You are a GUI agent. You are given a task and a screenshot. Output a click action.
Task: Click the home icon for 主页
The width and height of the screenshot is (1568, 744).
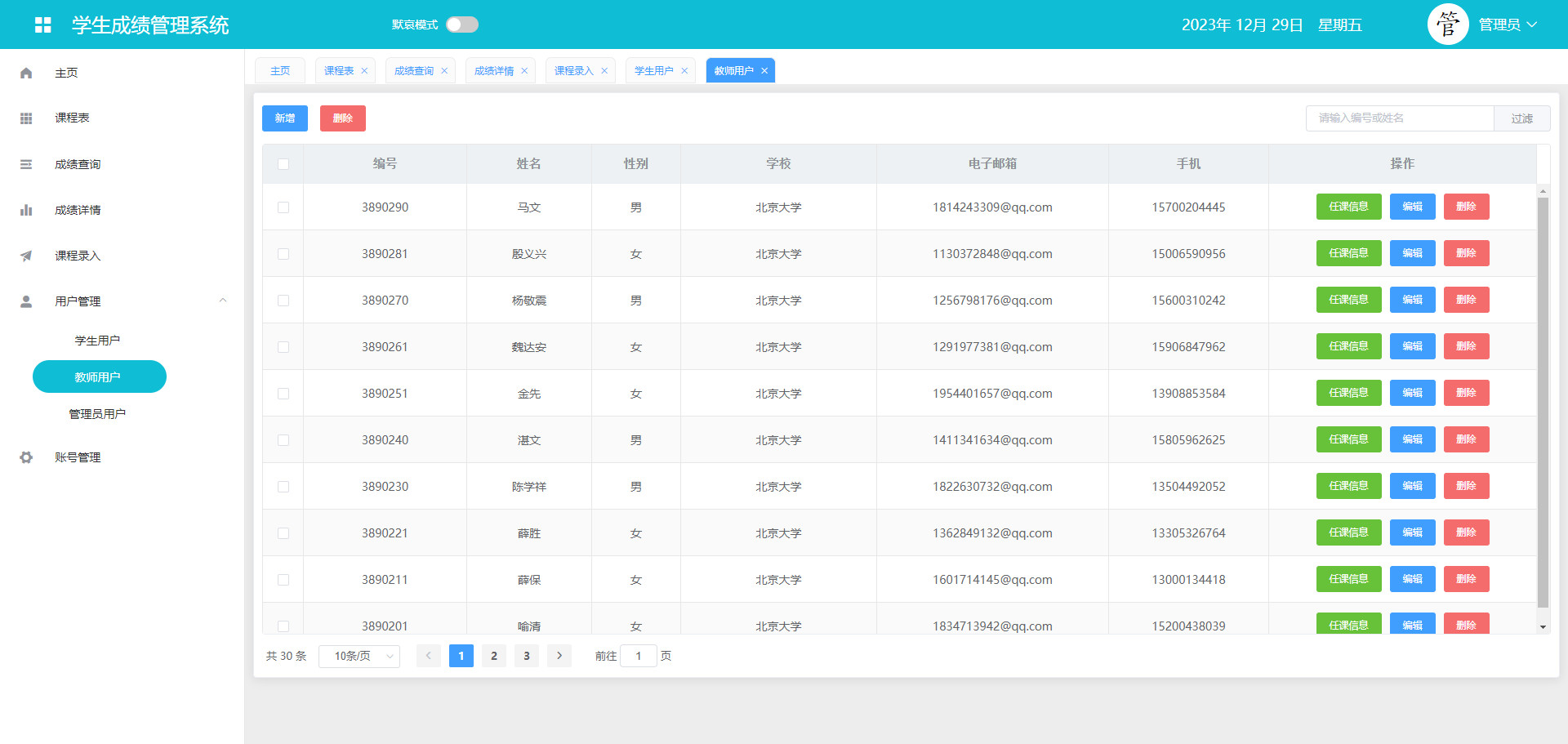click(x=26, y=73)
